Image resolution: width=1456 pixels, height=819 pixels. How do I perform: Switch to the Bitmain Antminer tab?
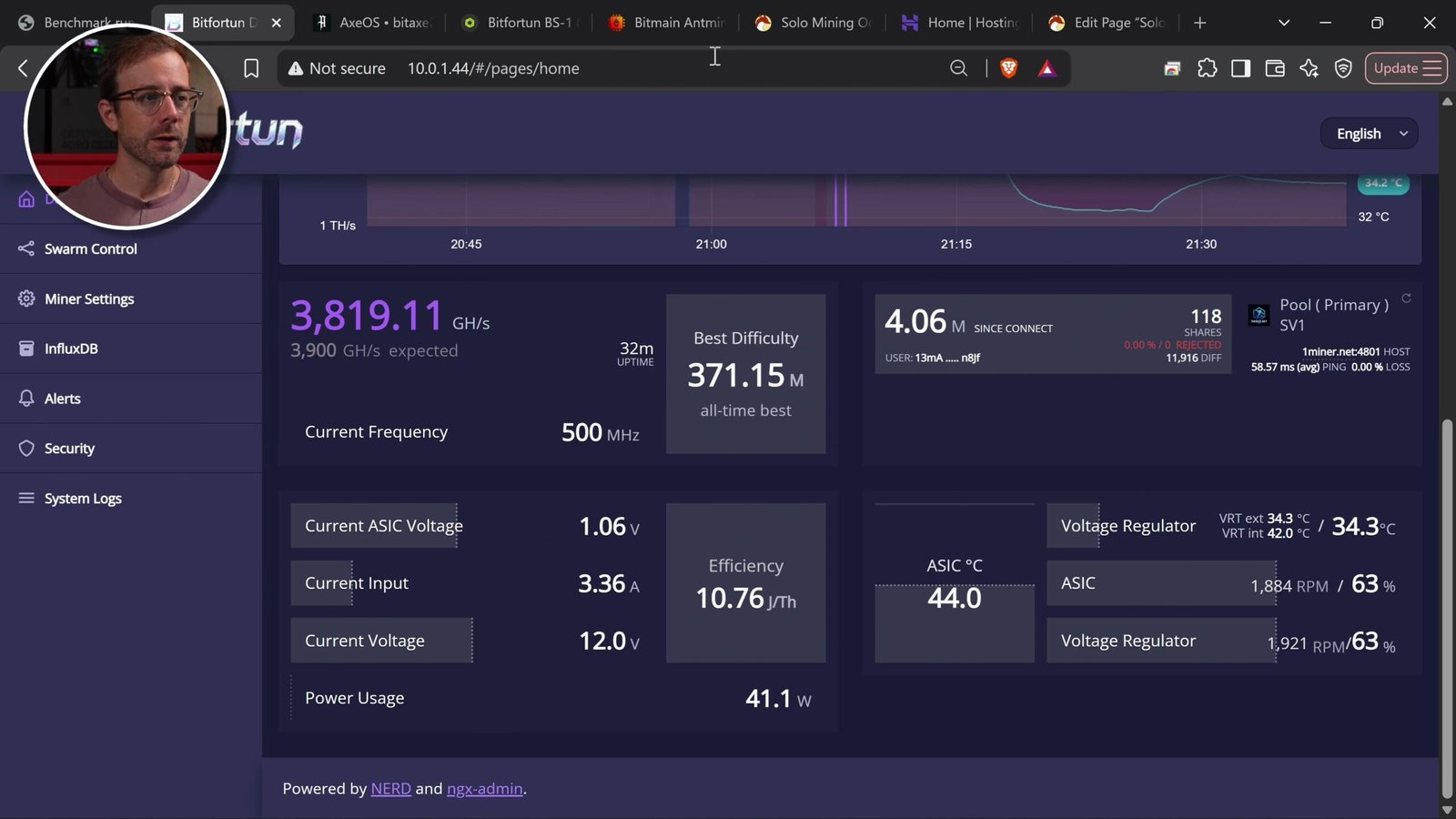click(666, 23)
